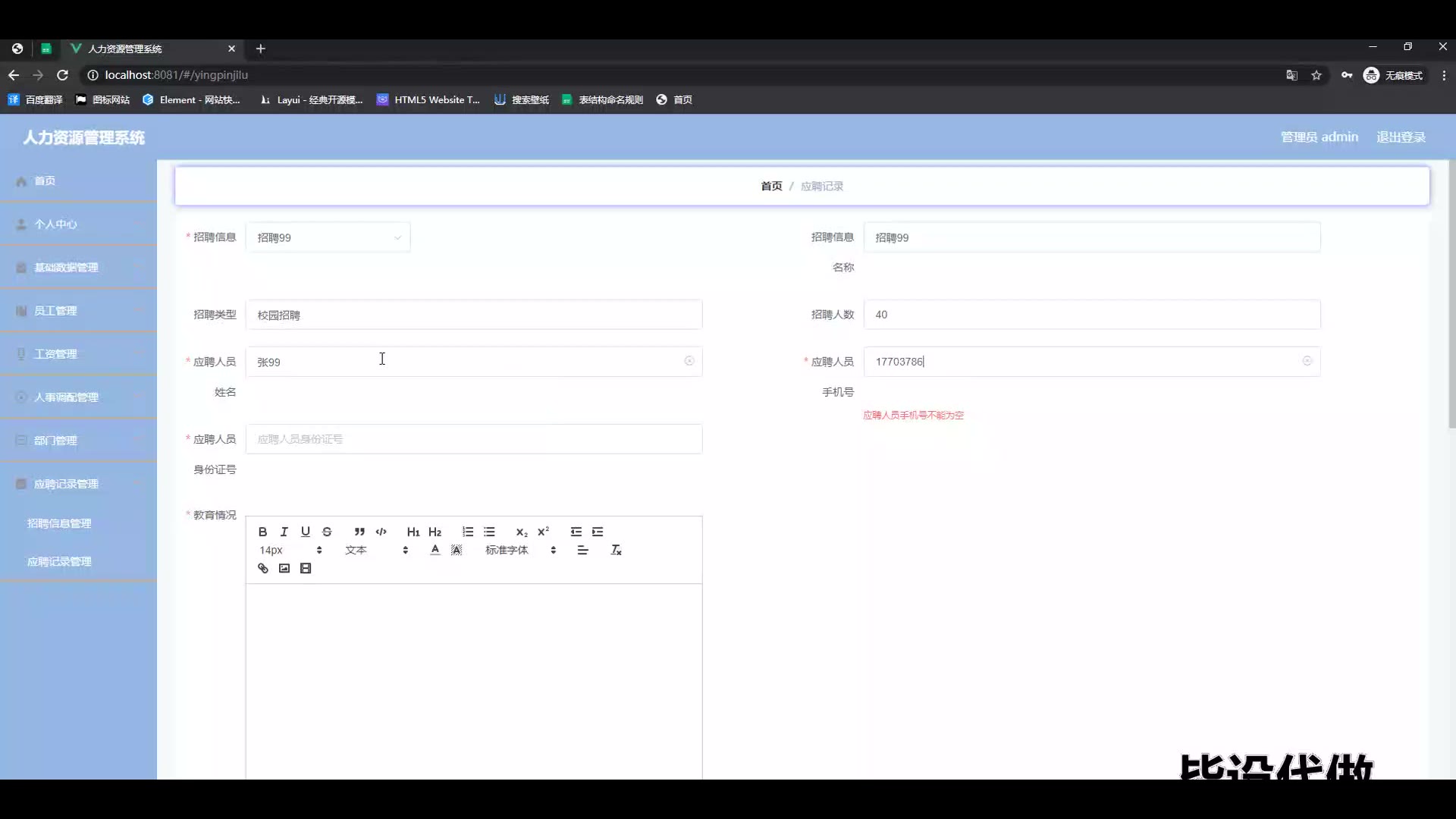Toggle bold formatting in editor
This screenshot has width=1456, height=819.
(262, 532)
